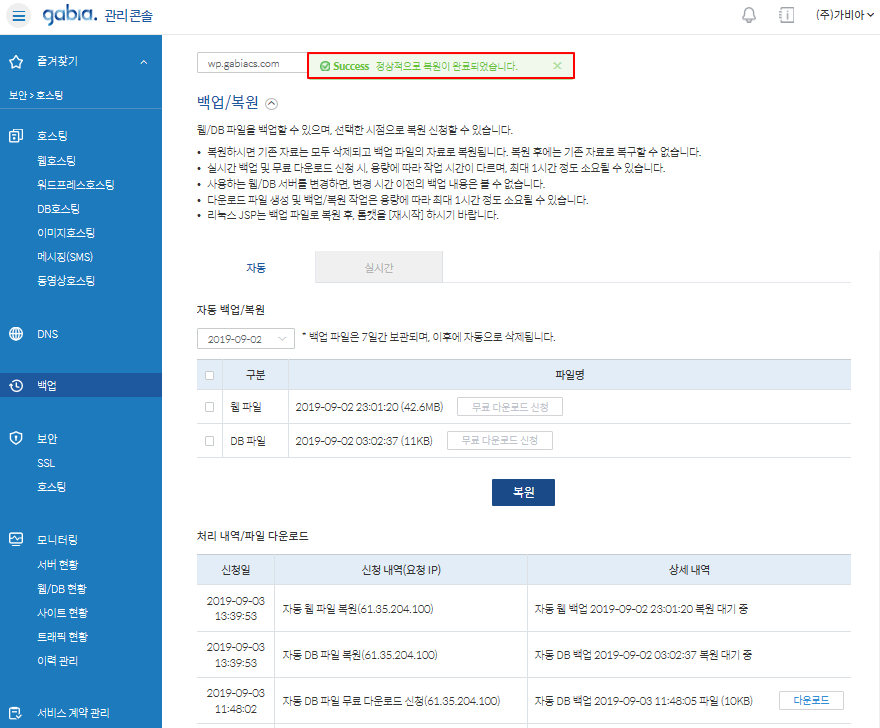Click 무료 다운로드 신청 for DB 파일
Screen dimensions: 880x728
(x=499, y=441)
